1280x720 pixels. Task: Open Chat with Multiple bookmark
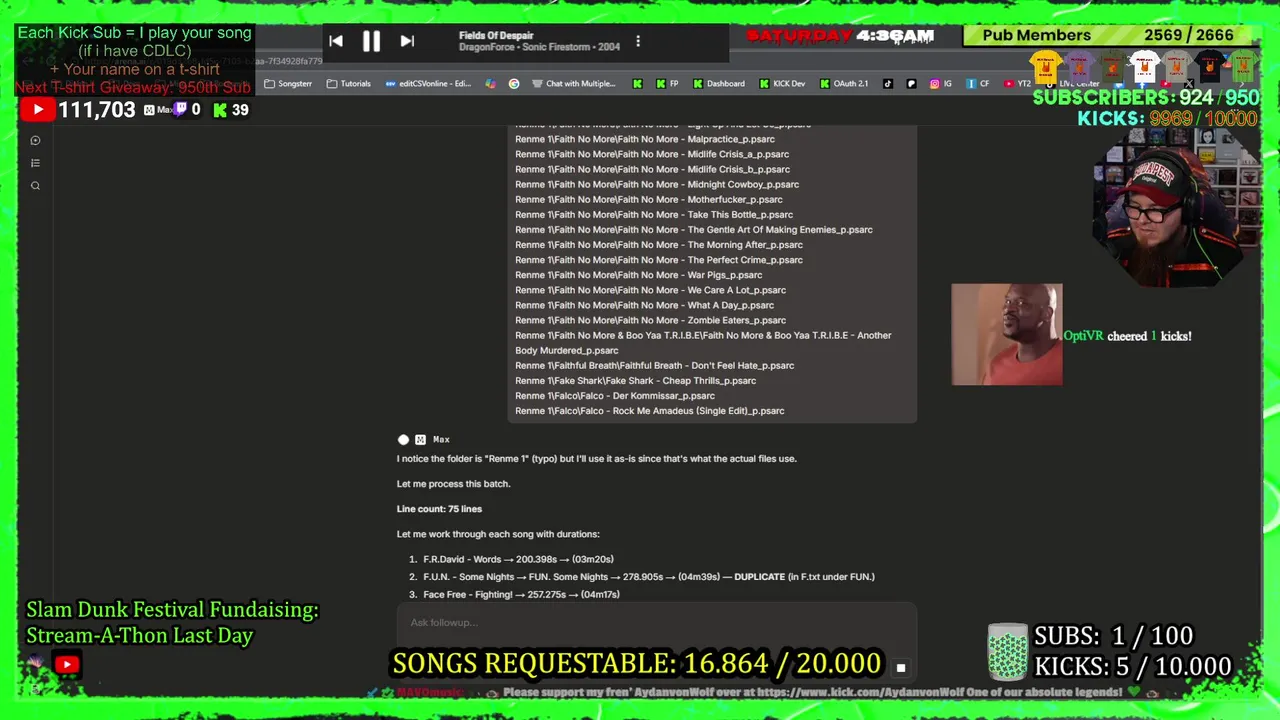click(x=574, y=84)
